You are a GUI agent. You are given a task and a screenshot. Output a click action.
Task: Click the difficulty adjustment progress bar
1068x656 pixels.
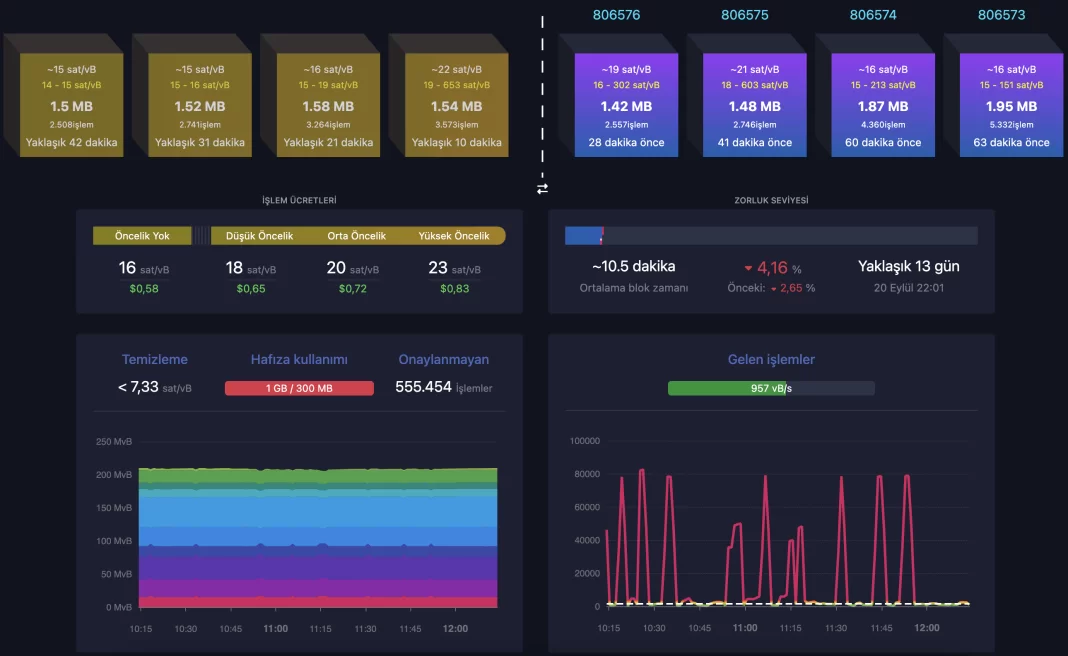tap(771, 236)
